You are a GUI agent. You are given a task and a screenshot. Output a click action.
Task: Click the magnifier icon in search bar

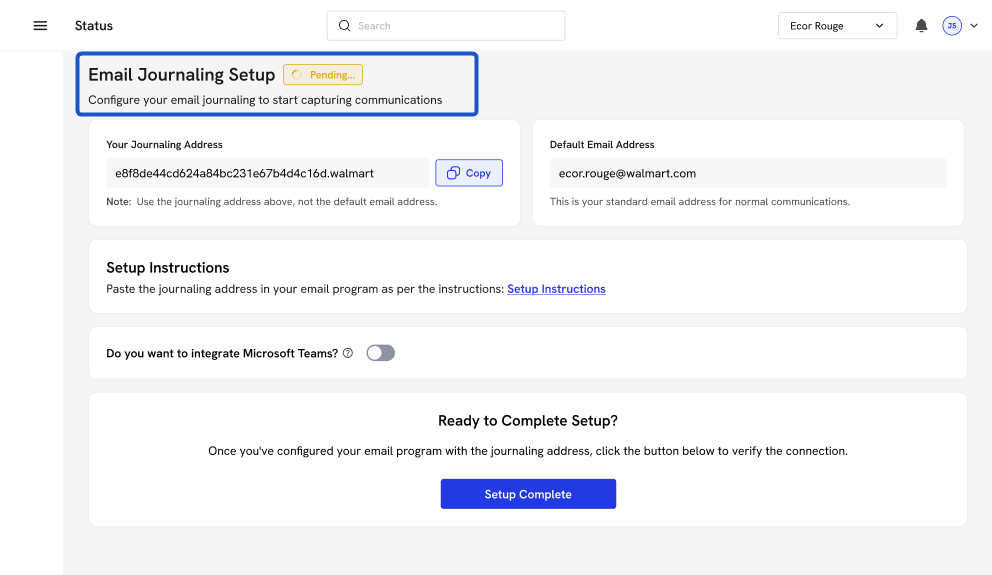coord(345,26)
